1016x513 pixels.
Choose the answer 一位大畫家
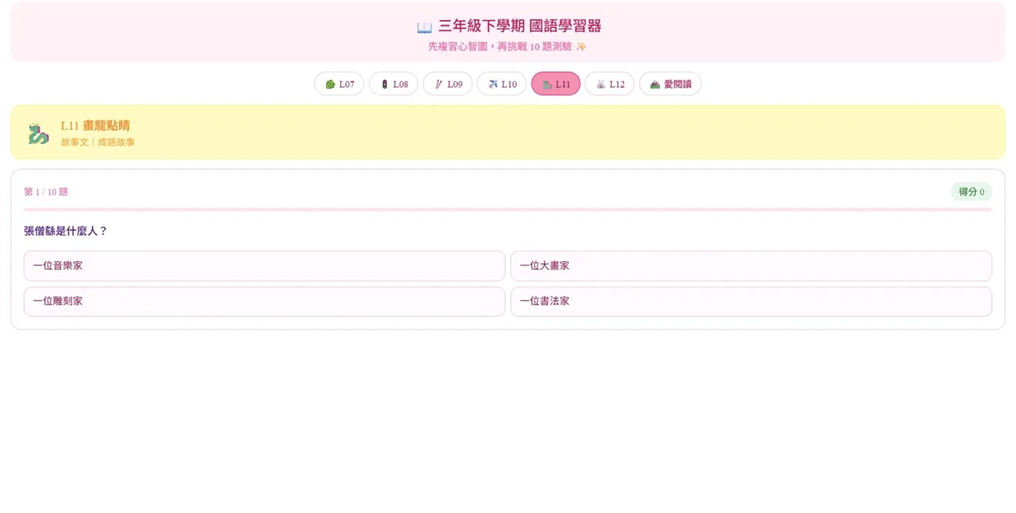(751, 266)
